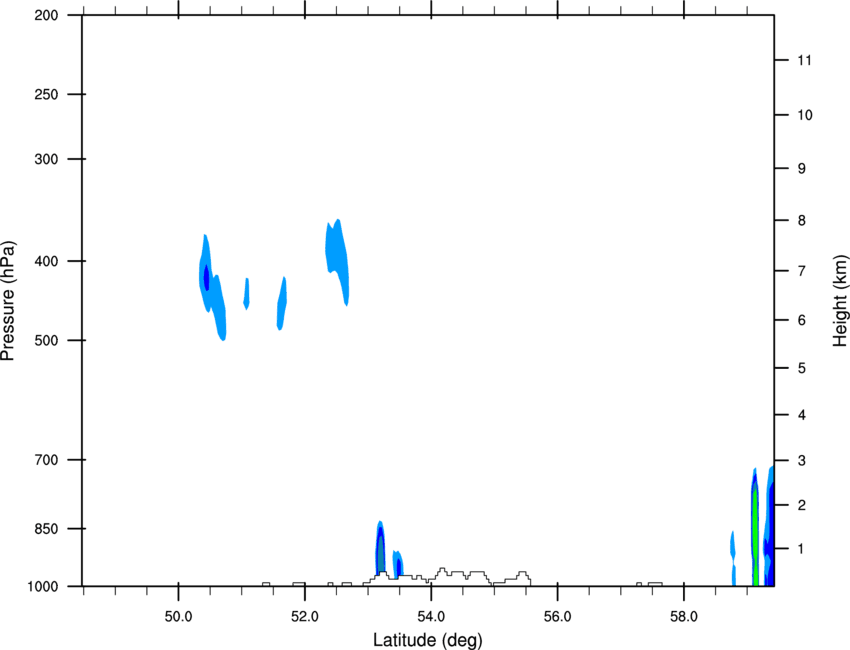Click the light-blue blob near 51.6 latitude
Viewport: 850px width, 650px height.
(281, 304)
